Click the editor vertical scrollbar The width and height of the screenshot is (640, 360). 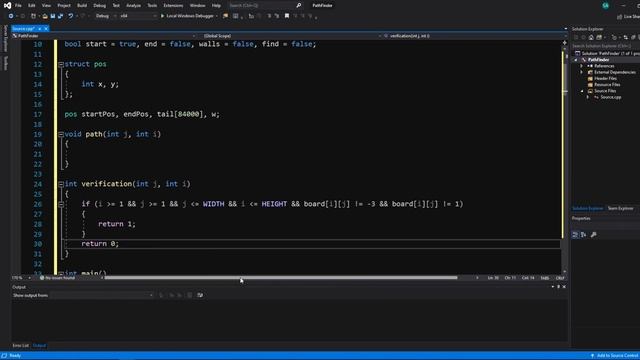(x=565, y=159)
